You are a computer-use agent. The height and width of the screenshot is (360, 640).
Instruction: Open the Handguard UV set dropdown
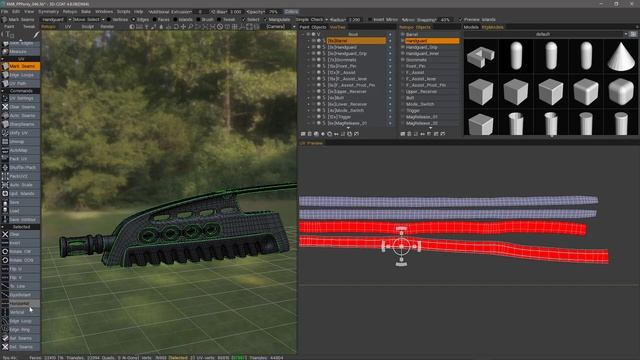coord(56,20)
